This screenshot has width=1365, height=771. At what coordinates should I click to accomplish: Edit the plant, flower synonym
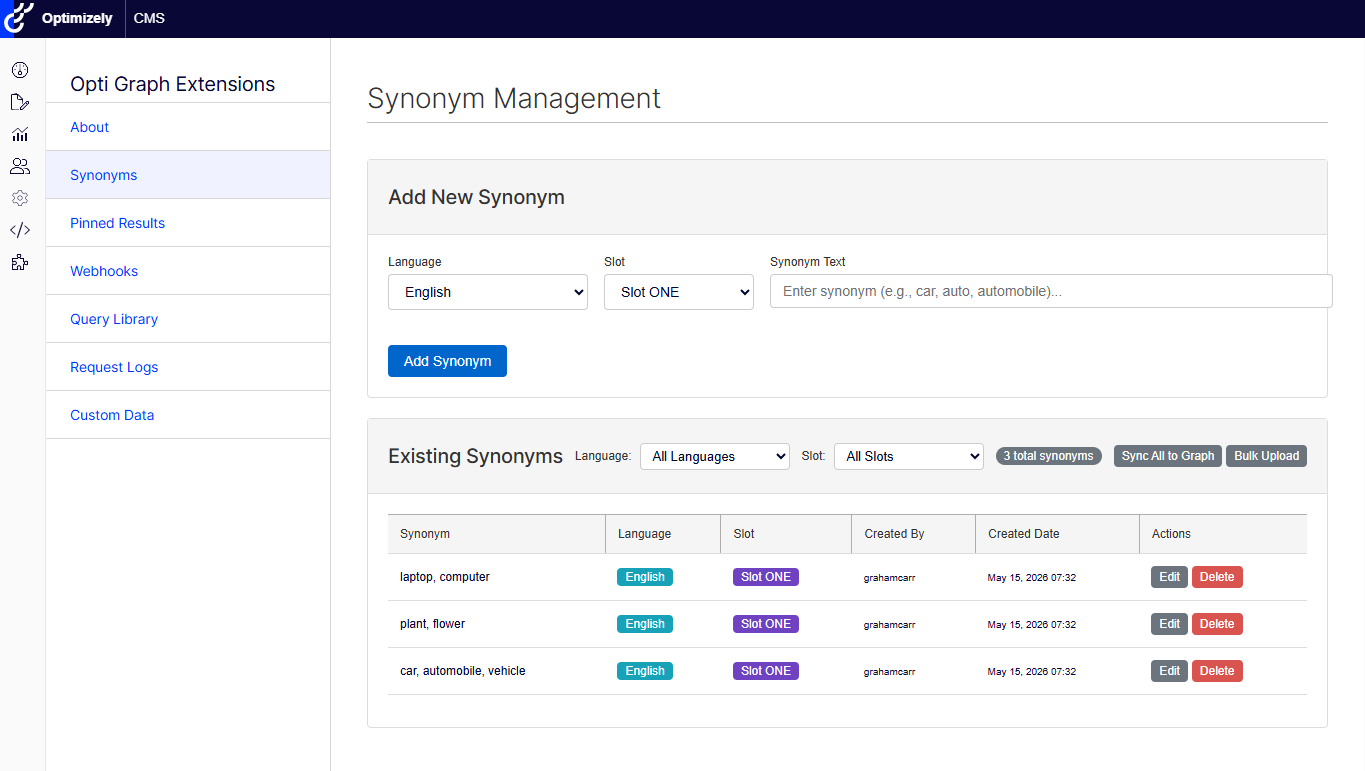click(x=1169, y=624)
